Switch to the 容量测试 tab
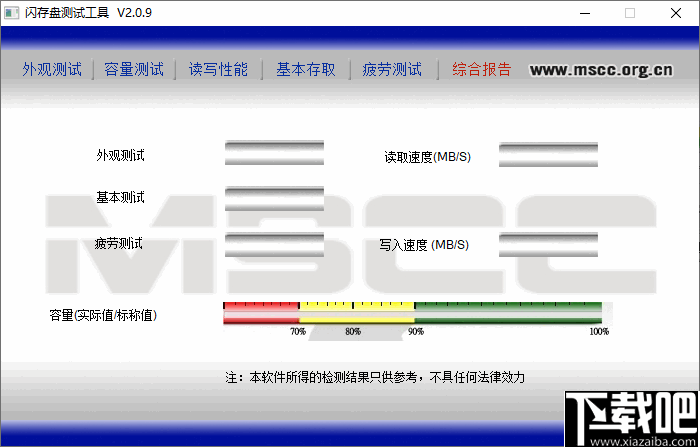The height and width of the screenshot is (447, 700). pos(134,70)
